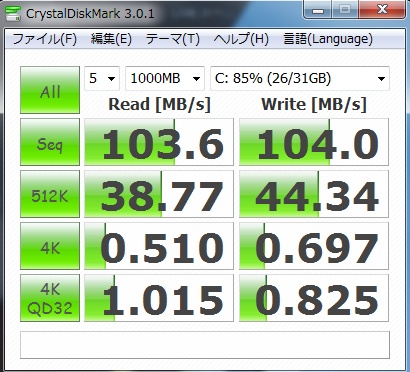Open the ファイル(F) menu
Viewport: 410px width, 372px height.
tap(45, 39)
